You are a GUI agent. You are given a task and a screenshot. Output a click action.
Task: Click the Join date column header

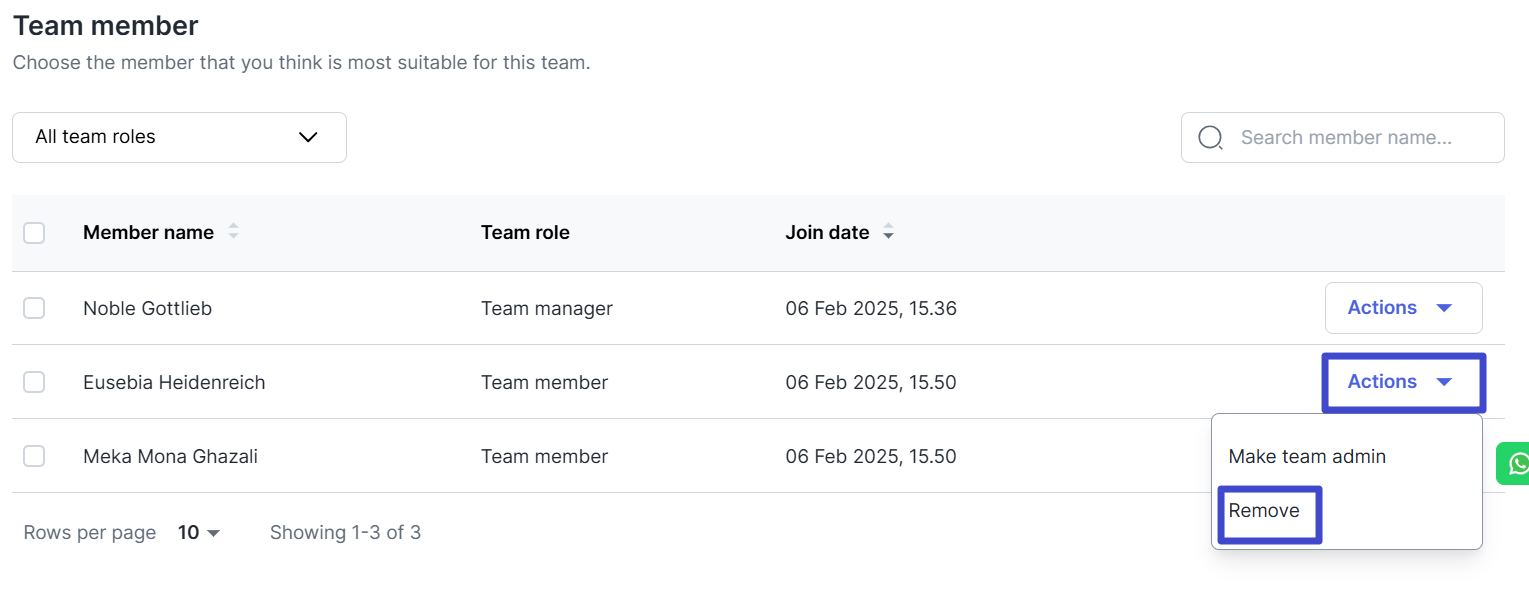click(x=827, y=233)
